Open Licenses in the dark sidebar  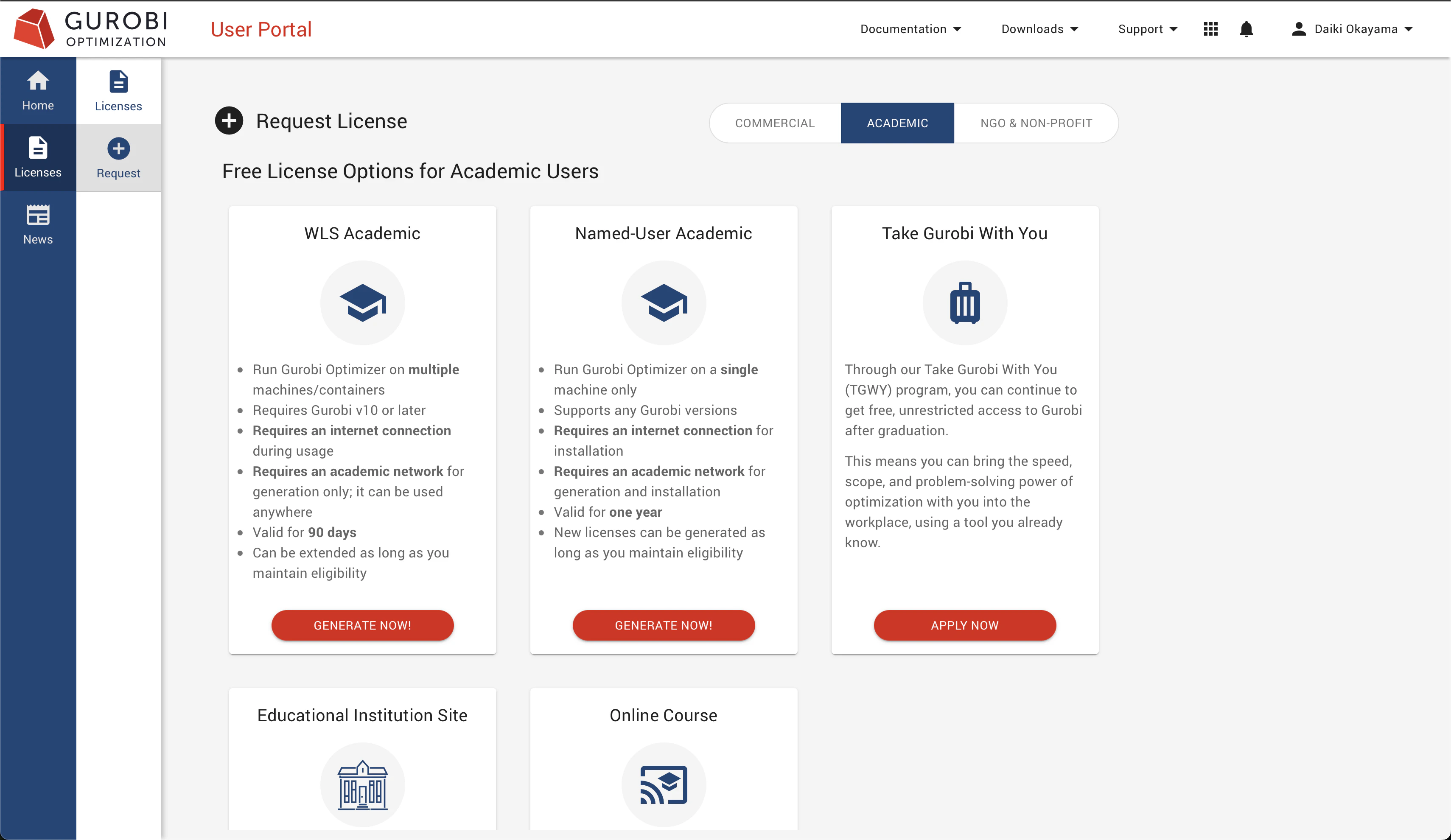coord(38,157)
